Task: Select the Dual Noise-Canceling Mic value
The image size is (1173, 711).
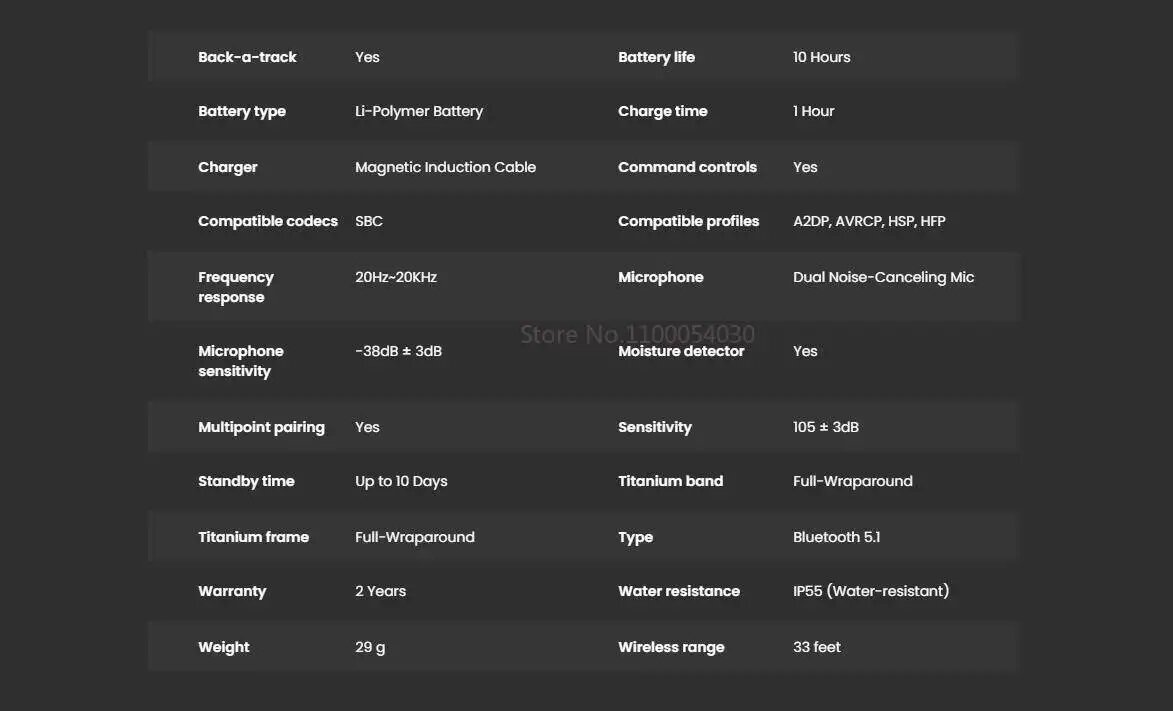Action: click(883, 278)
